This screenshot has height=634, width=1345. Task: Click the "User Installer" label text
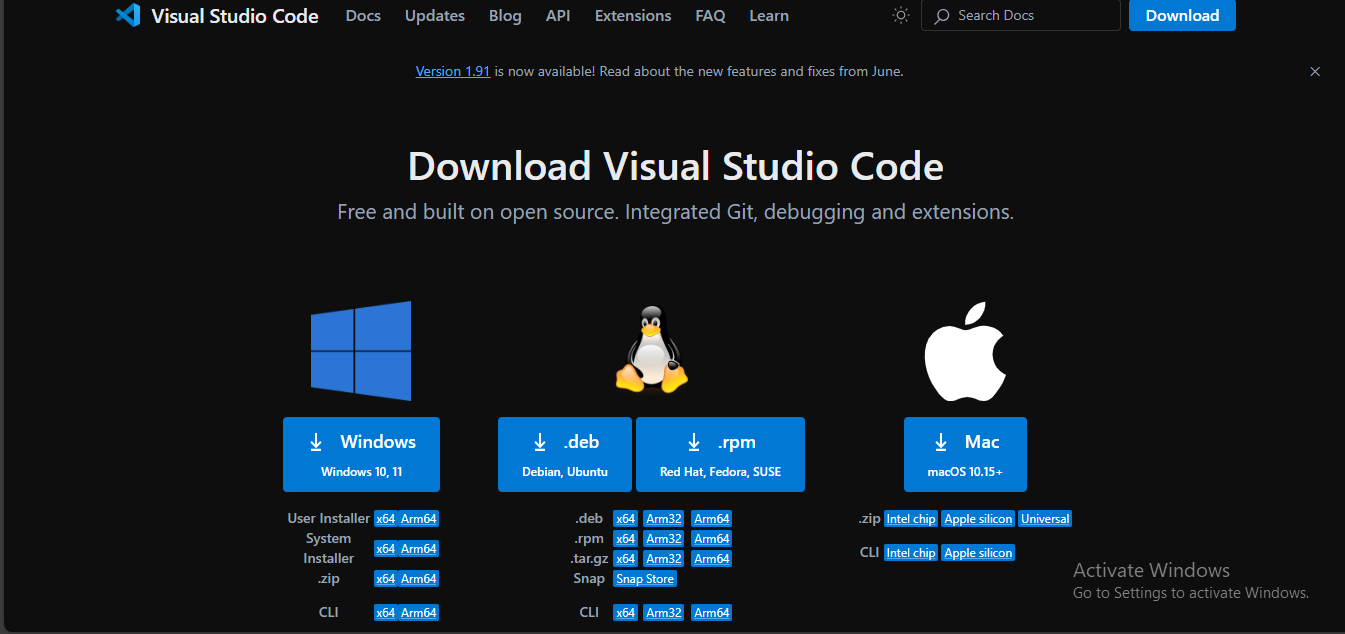click(x=329, y=518)
